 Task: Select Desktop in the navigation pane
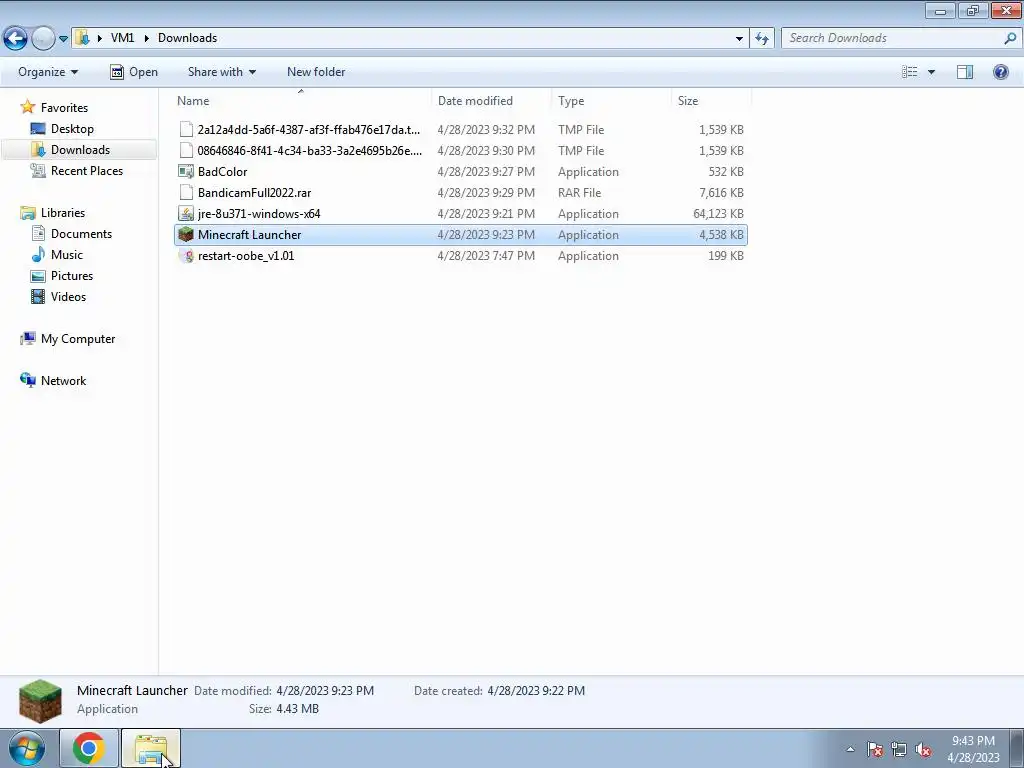tap(72, 129)
